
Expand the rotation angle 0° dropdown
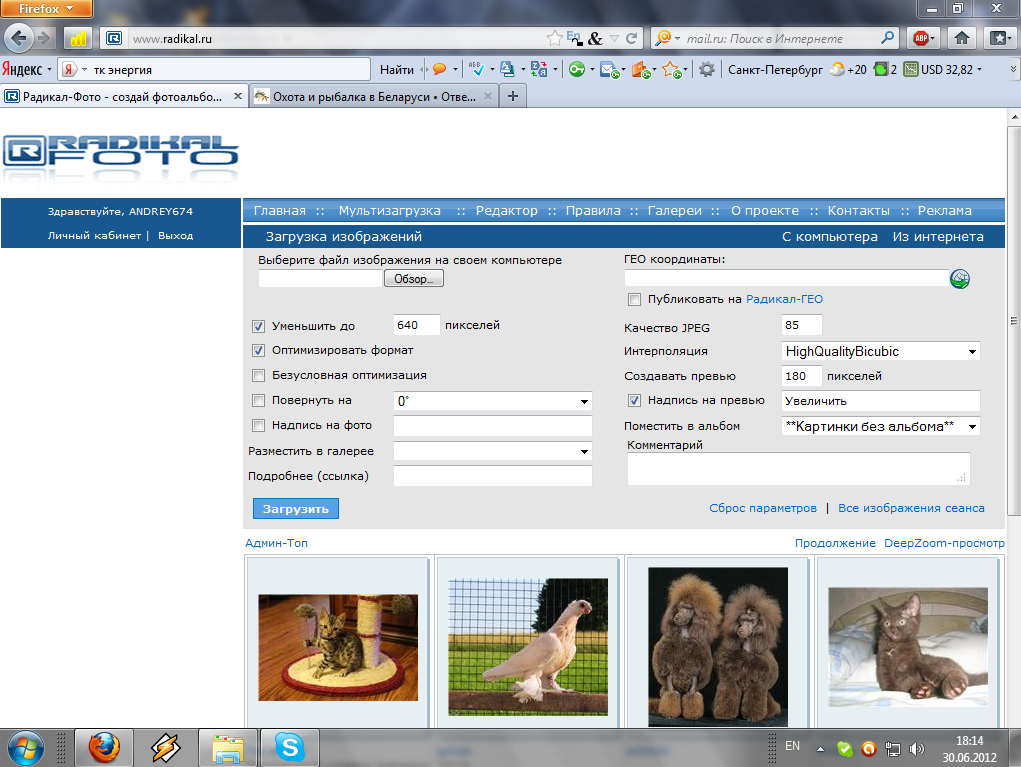coord(493,401)
